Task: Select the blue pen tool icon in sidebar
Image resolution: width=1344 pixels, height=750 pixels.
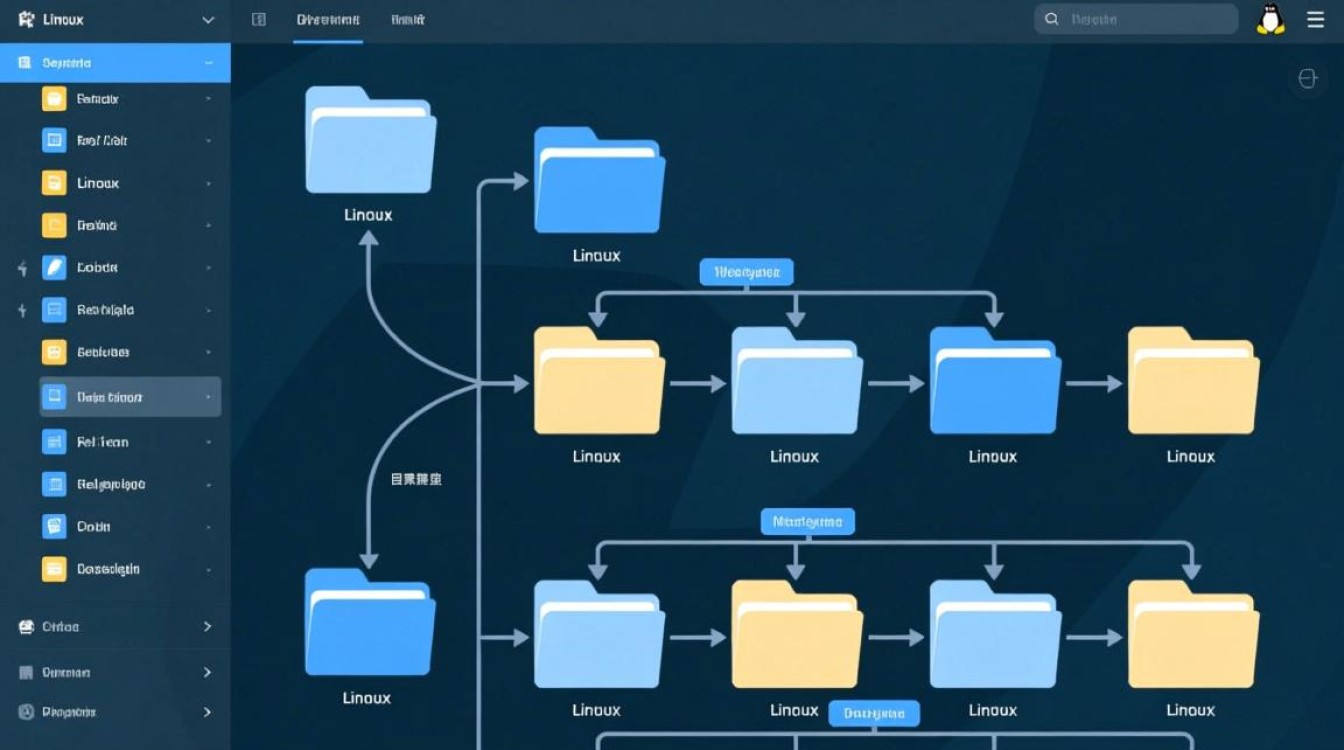Action: click(53, 267)
